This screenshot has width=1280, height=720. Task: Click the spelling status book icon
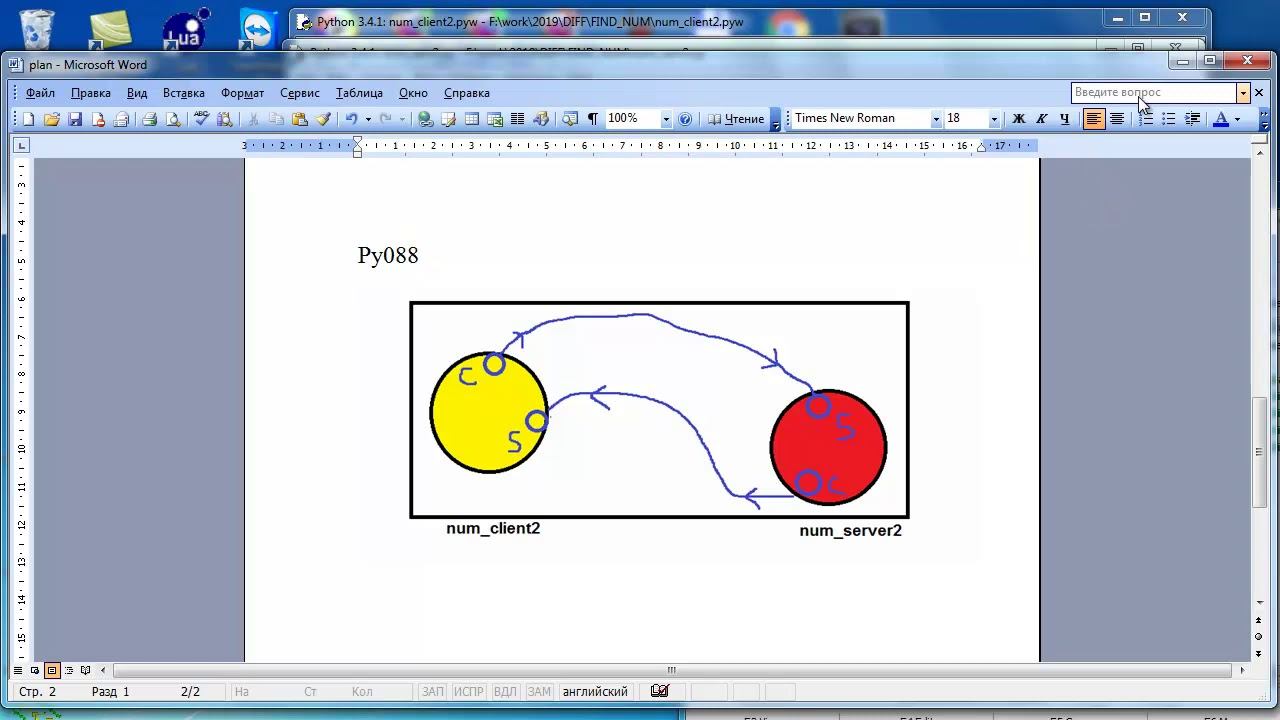click(x=659, y=691)
